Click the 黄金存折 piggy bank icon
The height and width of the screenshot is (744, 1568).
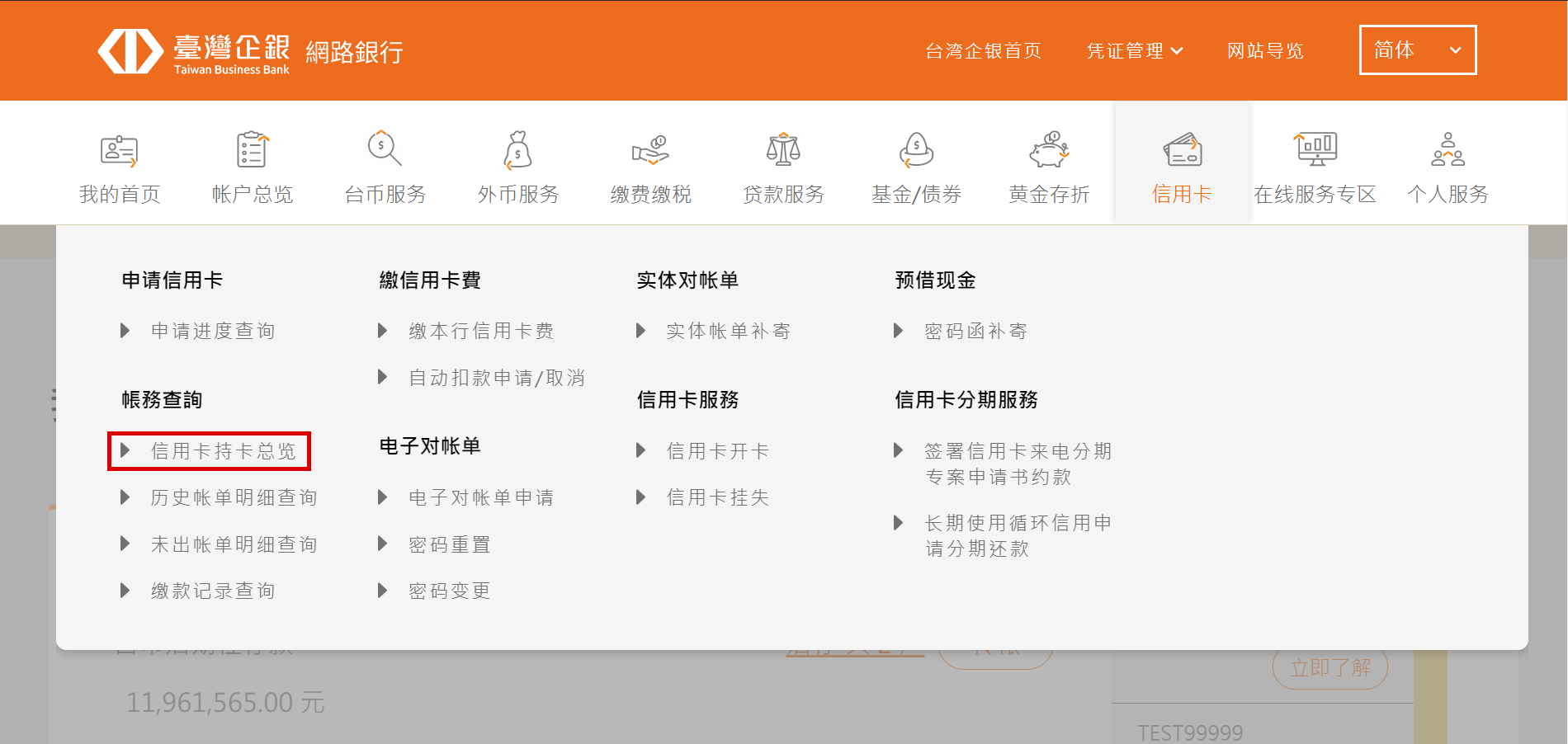pos(1049,150)
